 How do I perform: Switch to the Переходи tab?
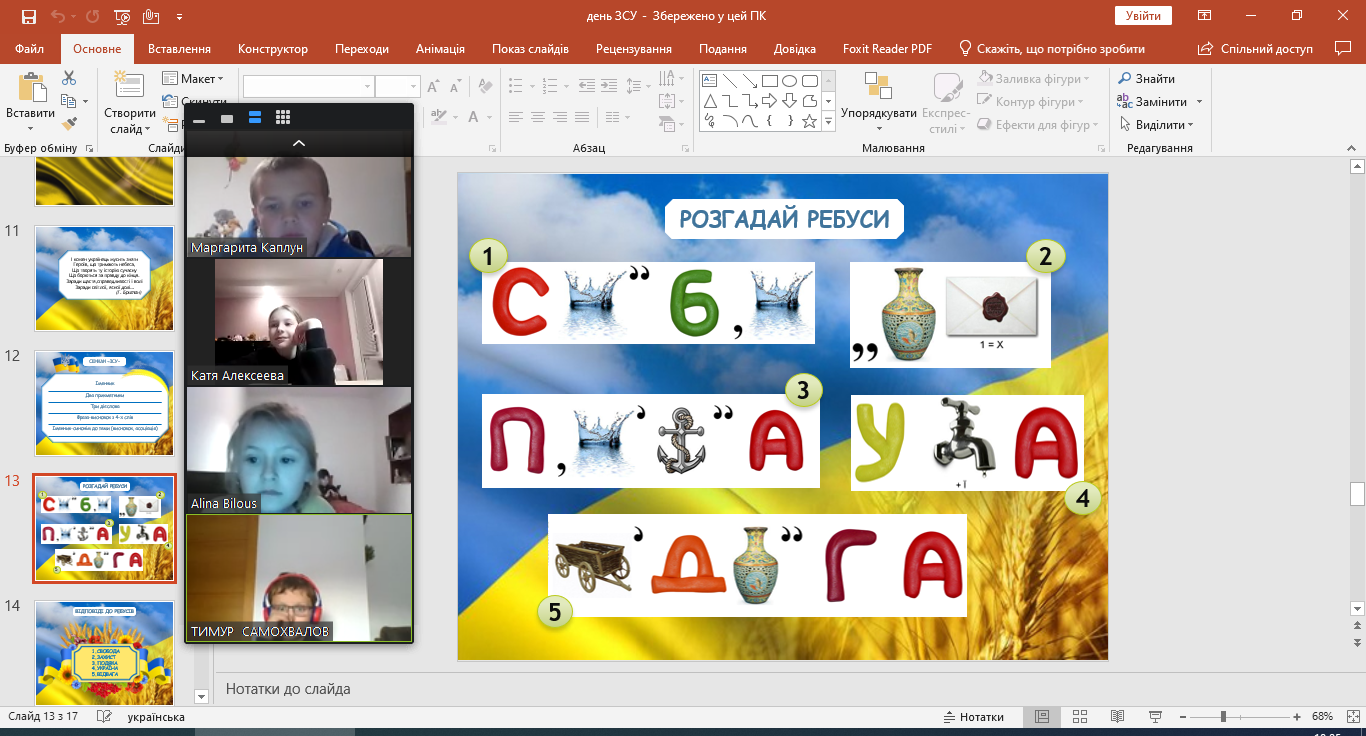pos(362,49)
